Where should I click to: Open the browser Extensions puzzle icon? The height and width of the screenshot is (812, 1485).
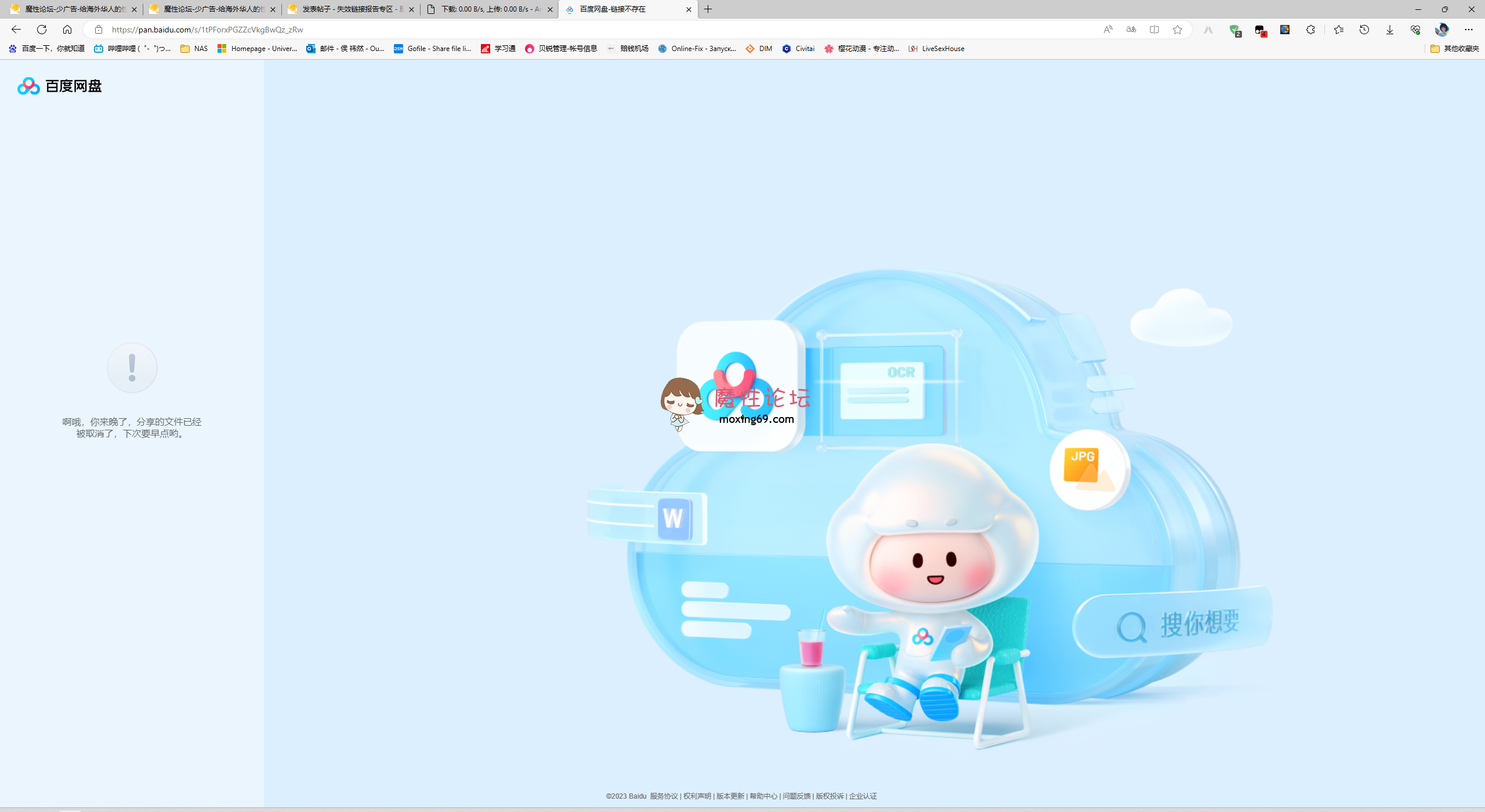1310,30
